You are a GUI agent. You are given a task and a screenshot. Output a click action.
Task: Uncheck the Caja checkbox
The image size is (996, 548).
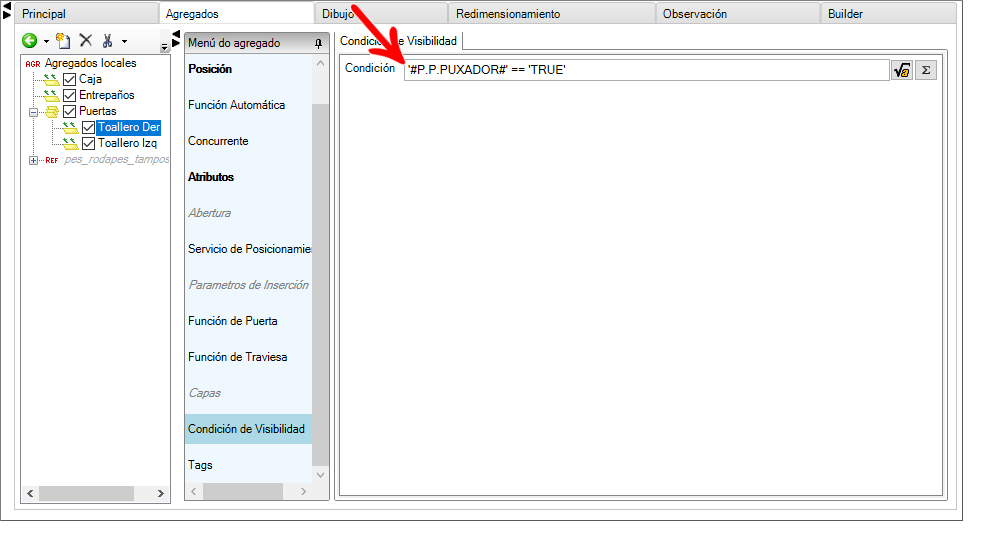coord(70,79)
